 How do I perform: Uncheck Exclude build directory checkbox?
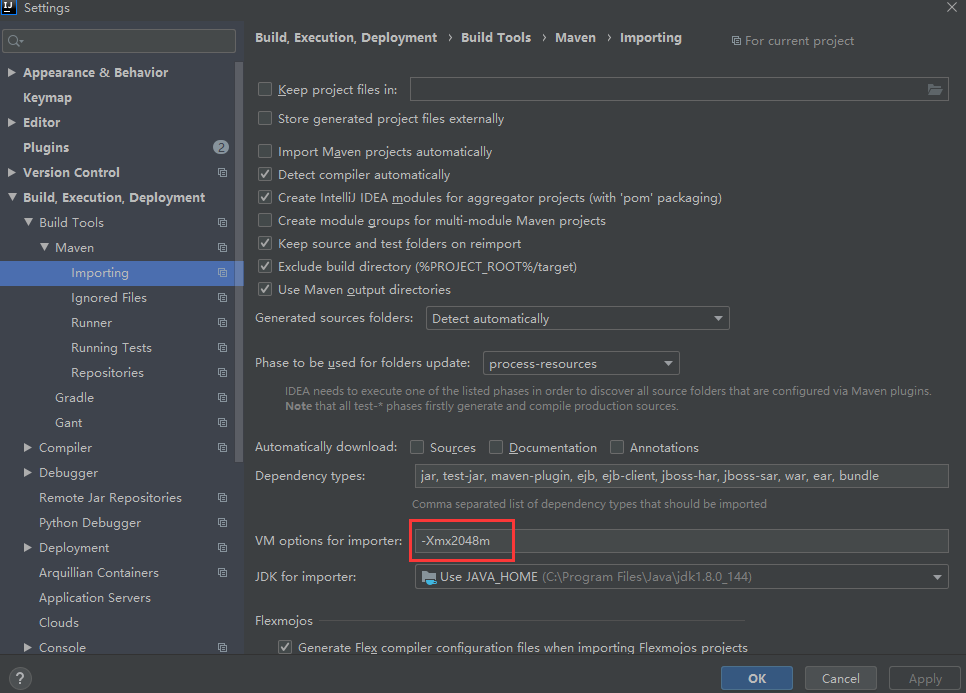pyautogui.click(x=265, y=266)
